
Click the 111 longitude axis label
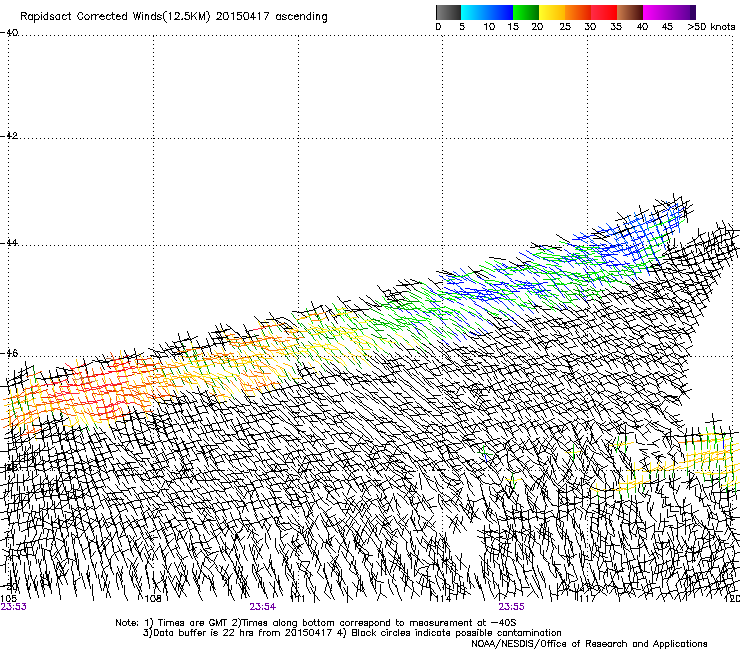(298, 598)
